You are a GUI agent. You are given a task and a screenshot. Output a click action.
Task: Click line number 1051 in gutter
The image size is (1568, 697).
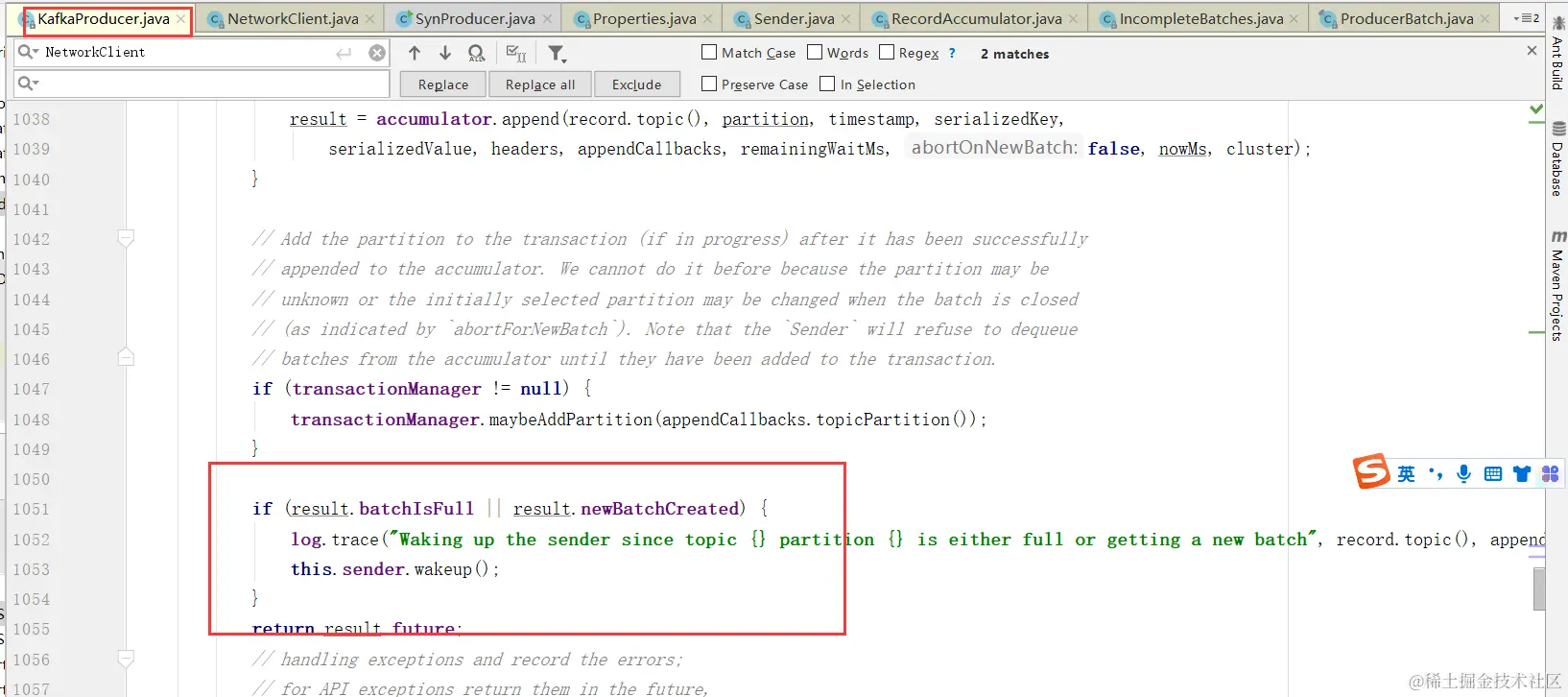click(x=31, y=509)
